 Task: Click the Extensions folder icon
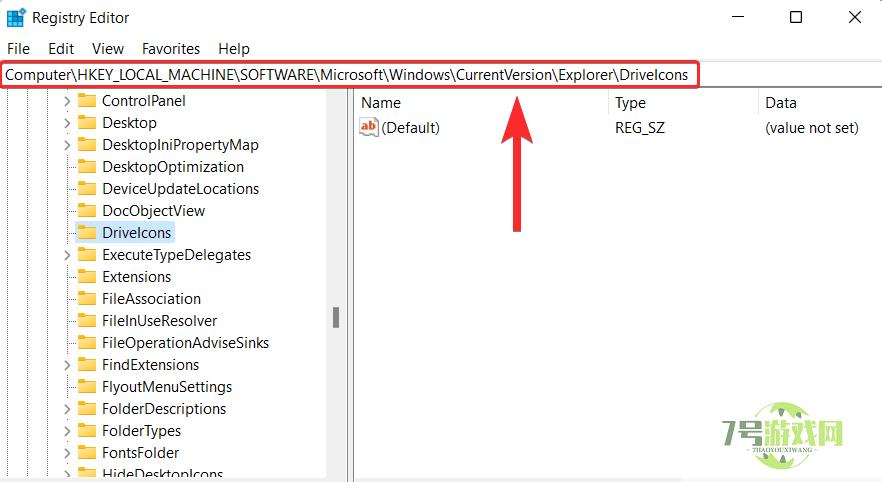87,276
